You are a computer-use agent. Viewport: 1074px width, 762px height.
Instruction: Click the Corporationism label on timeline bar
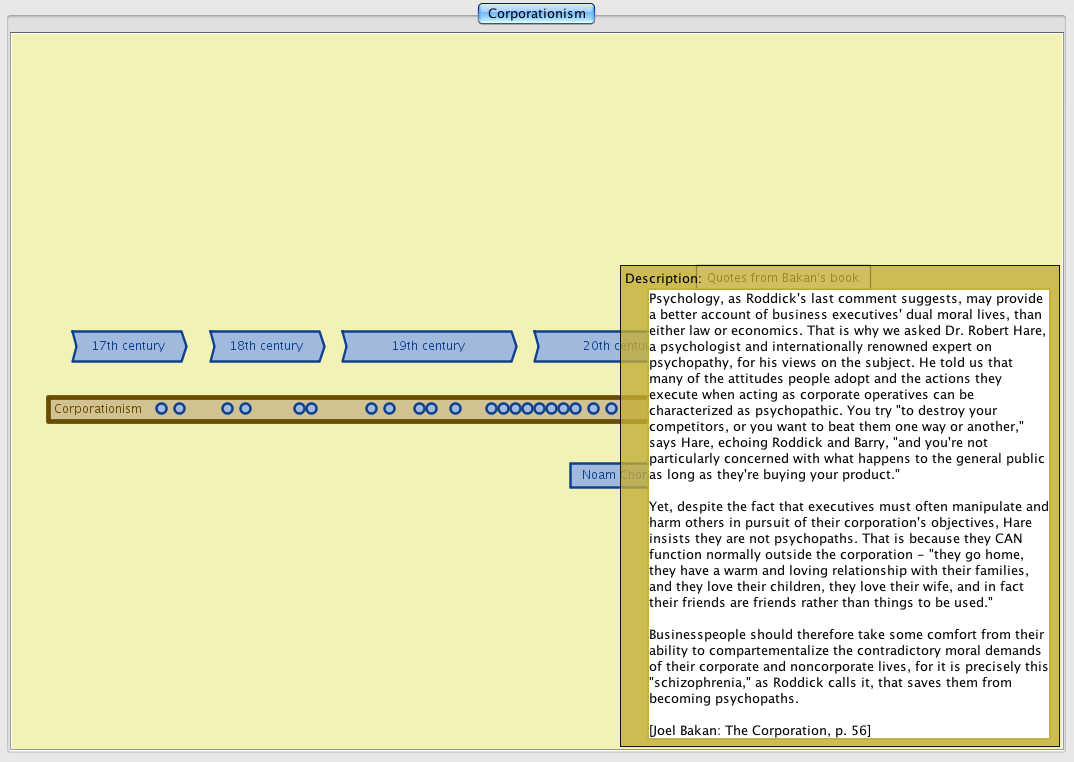point(98,409)
